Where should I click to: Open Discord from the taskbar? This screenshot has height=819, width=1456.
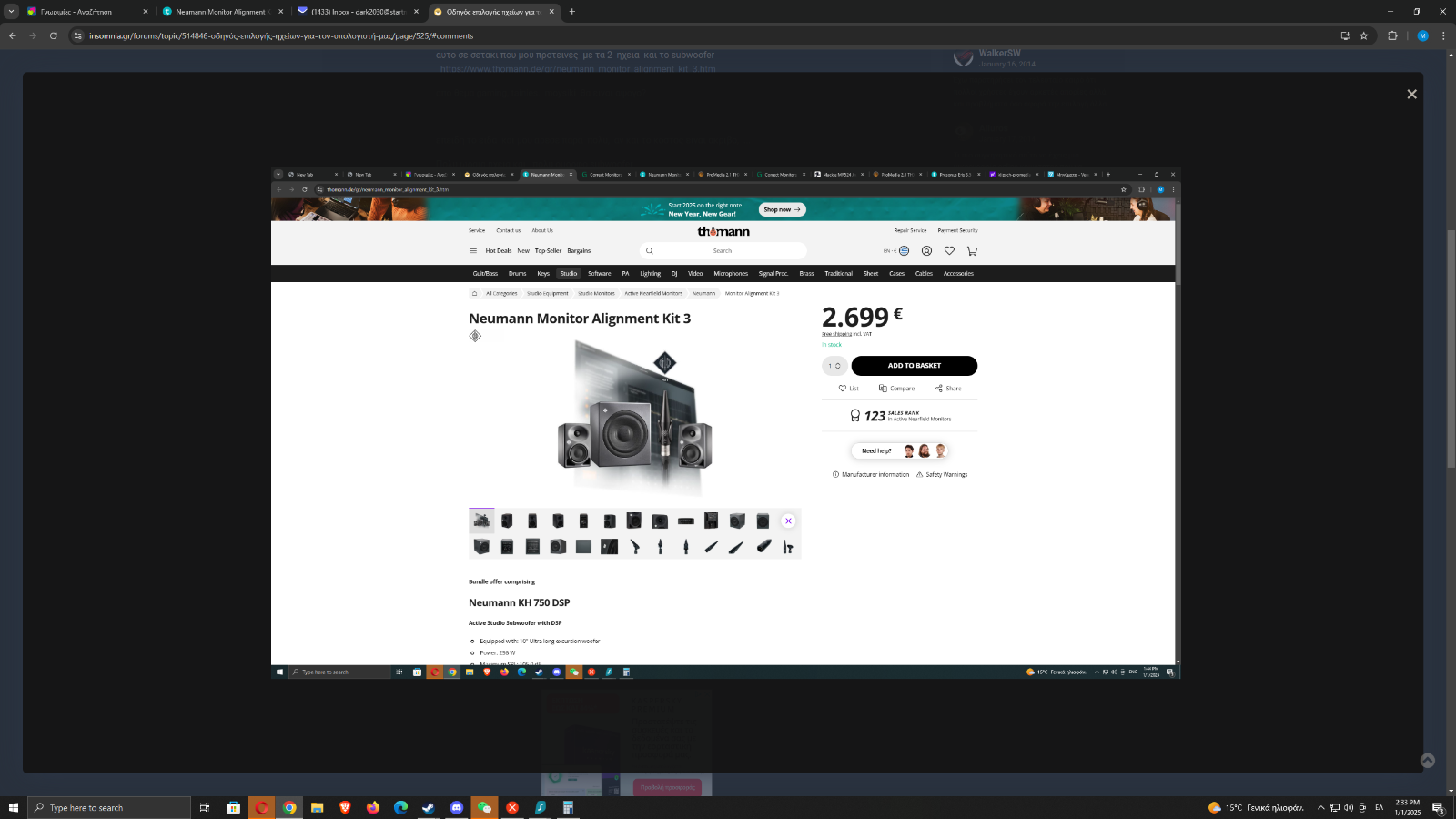coord(457,807)
